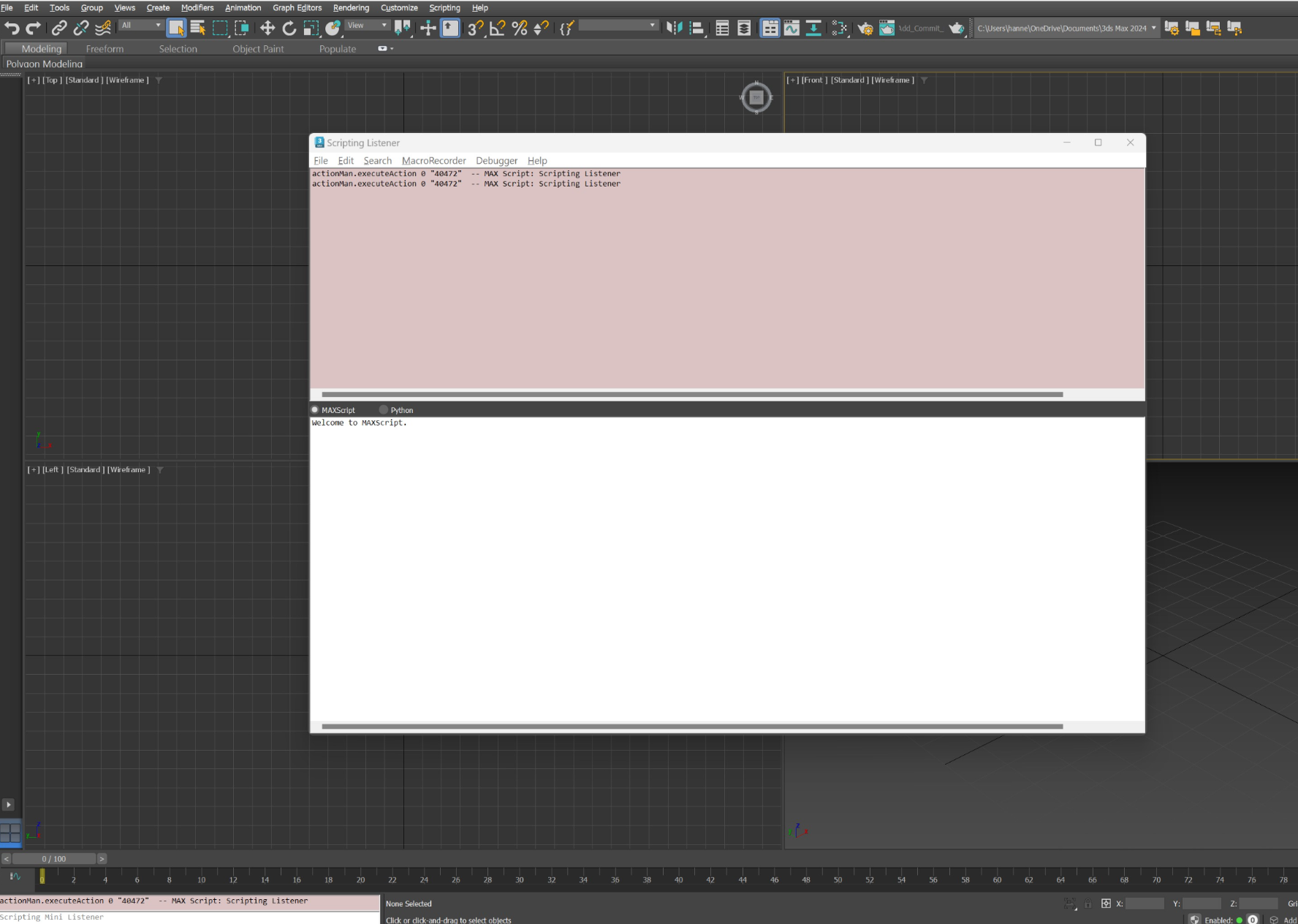
Task: Expand the project path dropdown
Action: coord(1154,28)
